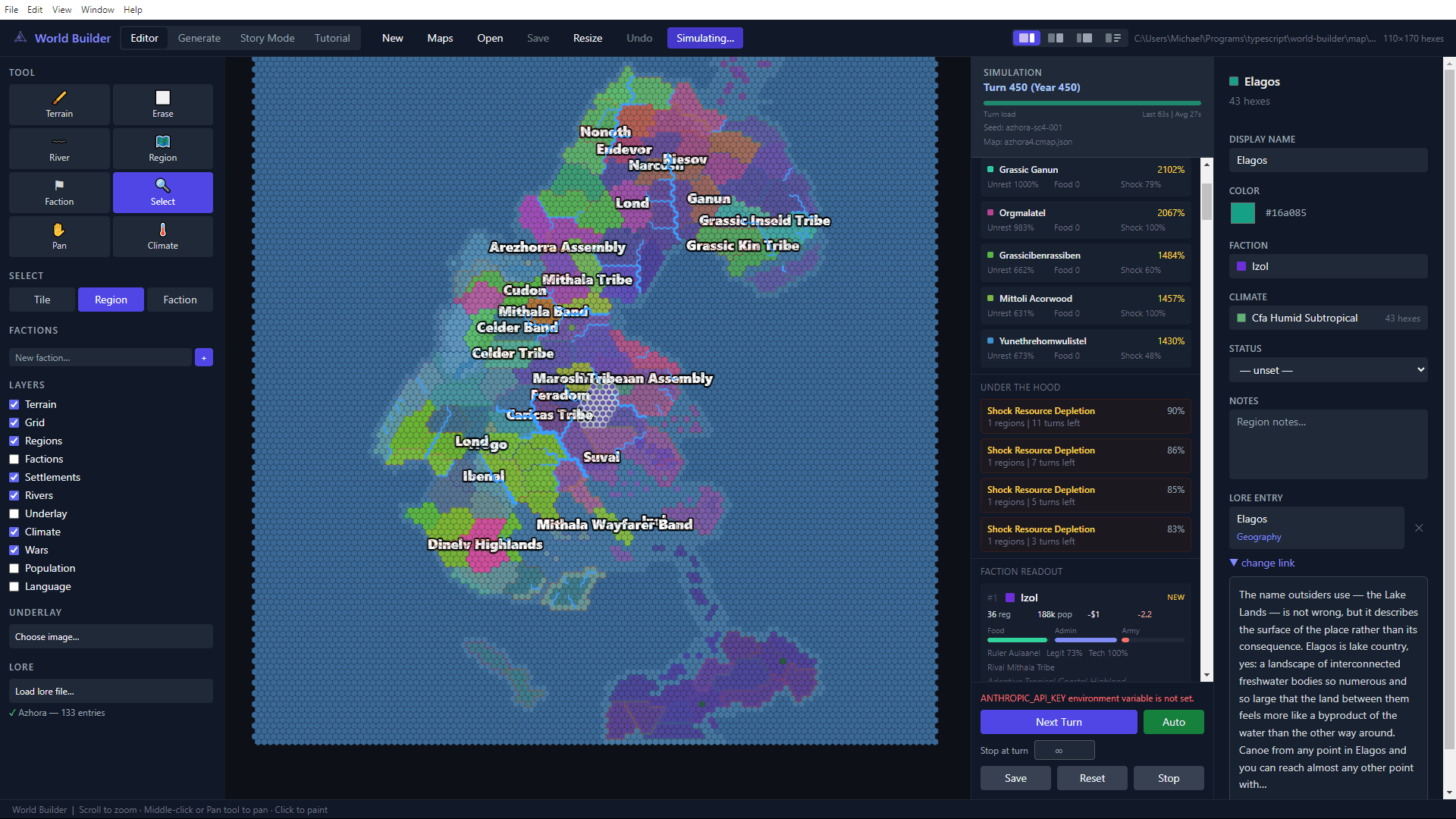Toggle the Climate layer checkbox
This screenshot has width=1456, height=819.
pyautogui.click(x=14, y=532)
